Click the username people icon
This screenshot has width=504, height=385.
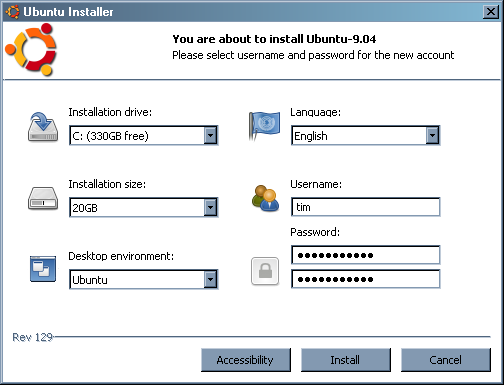pyautogui.click(x=265, y=199)
